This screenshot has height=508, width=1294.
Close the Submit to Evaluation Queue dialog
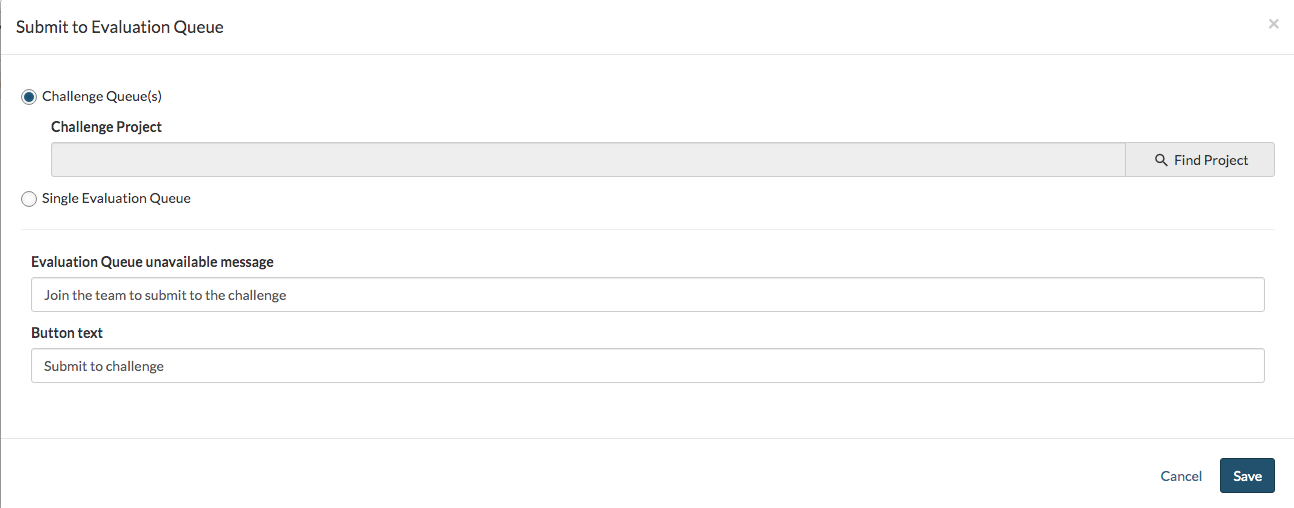click(x=1273, y=24)
